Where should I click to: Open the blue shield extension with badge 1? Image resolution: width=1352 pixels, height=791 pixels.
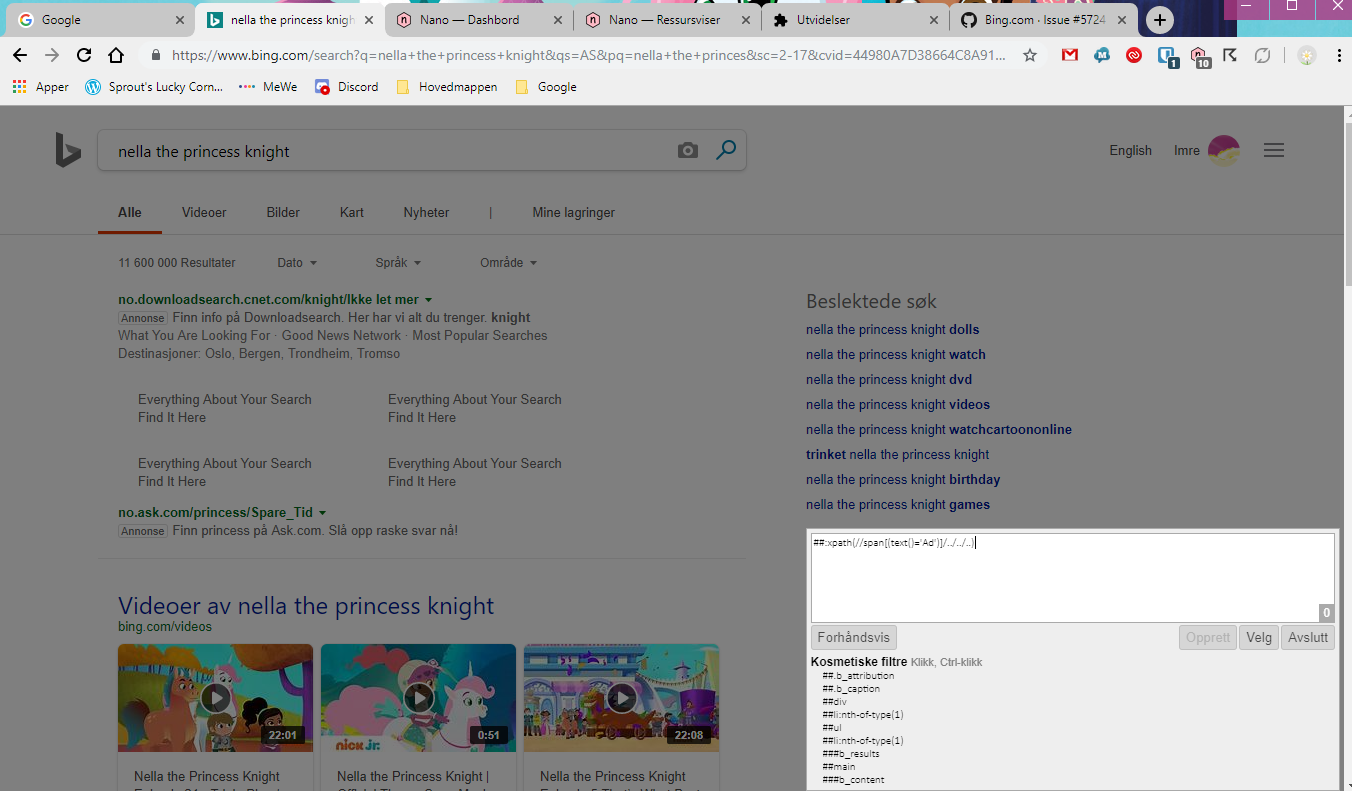[1167, 57]
